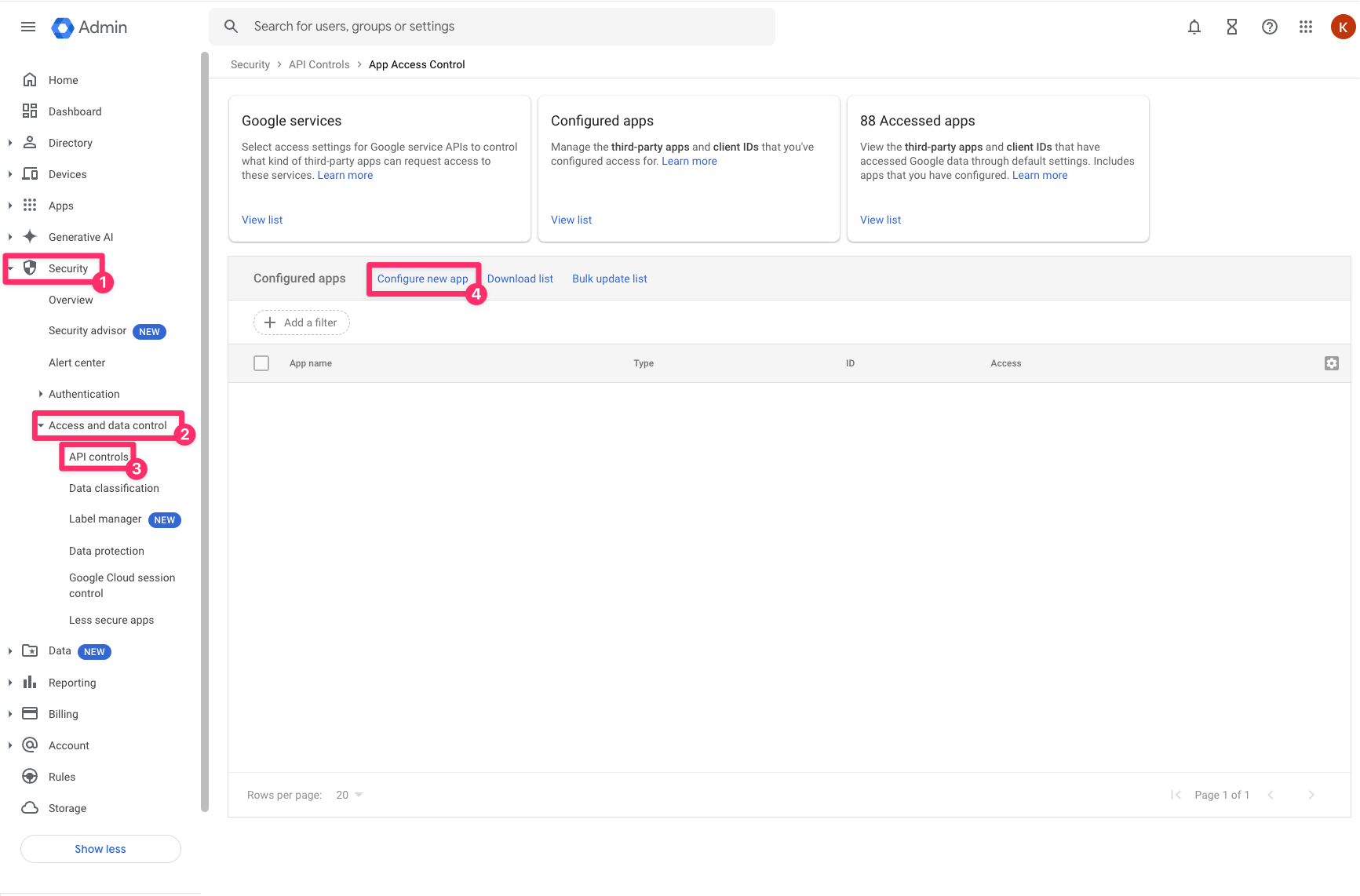The image size is (1360, 896).
Task: Expand the Directory section arrow
Action: point(10,143)
